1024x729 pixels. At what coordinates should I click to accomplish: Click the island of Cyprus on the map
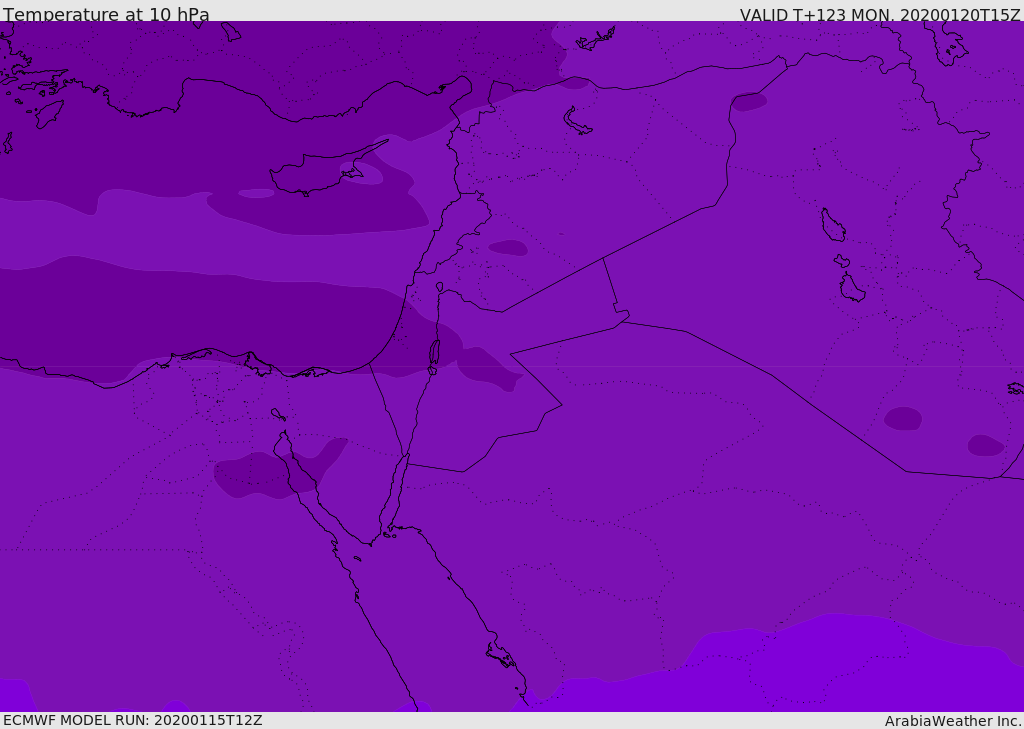(x=321, y=171)
